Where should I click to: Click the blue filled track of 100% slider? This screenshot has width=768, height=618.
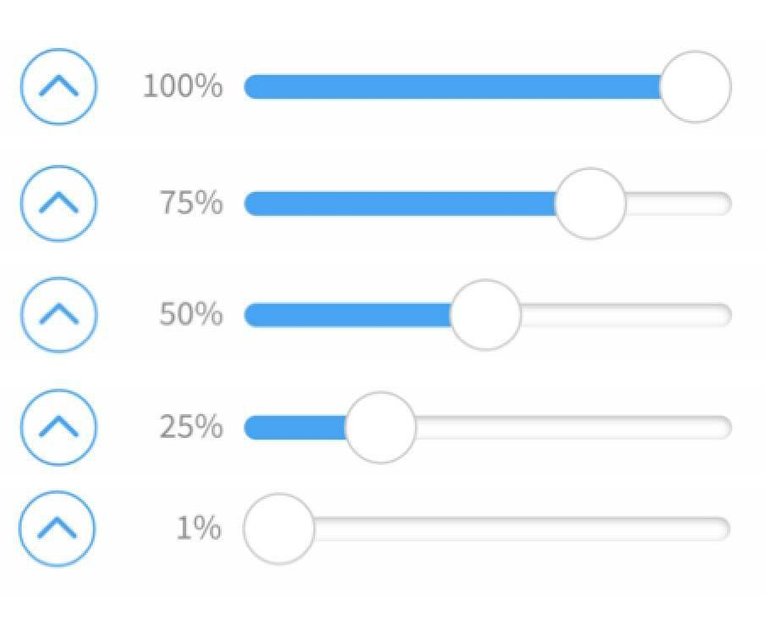(x=450, y=87)
